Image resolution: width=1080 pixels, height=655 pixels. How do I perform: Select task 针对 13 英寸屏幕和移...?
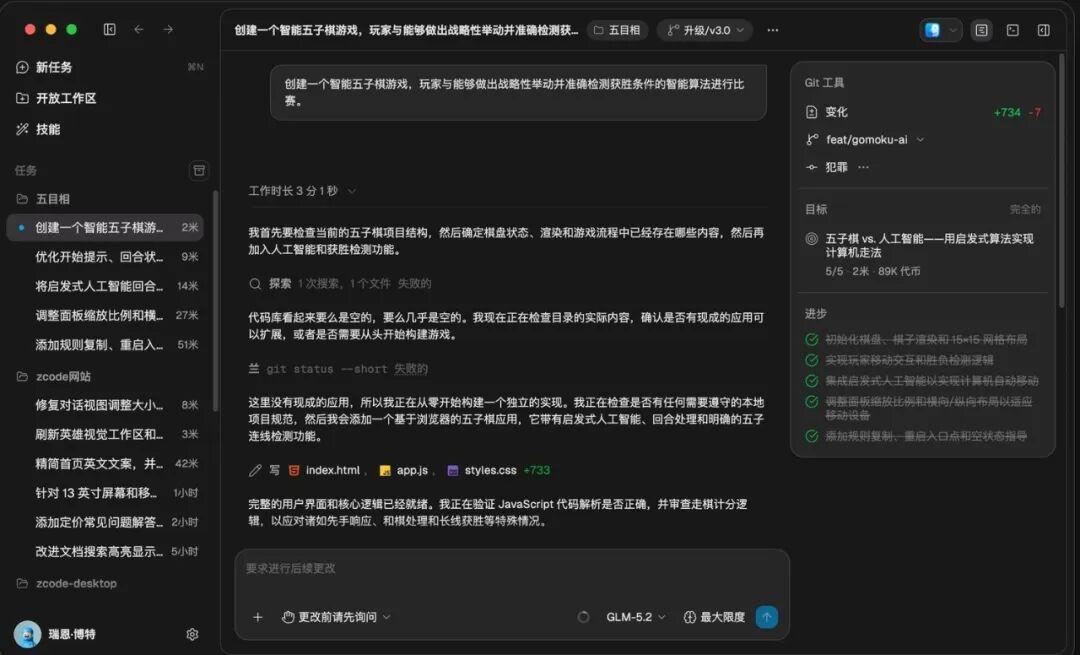tap(106, 492)
